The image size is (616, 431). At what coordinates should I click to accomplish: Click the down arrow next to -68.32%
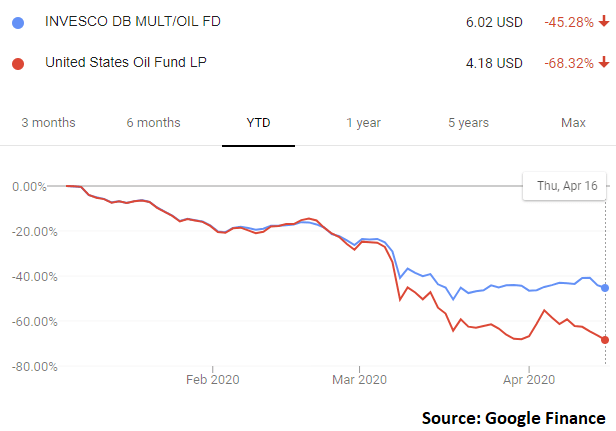coord(602,64)
